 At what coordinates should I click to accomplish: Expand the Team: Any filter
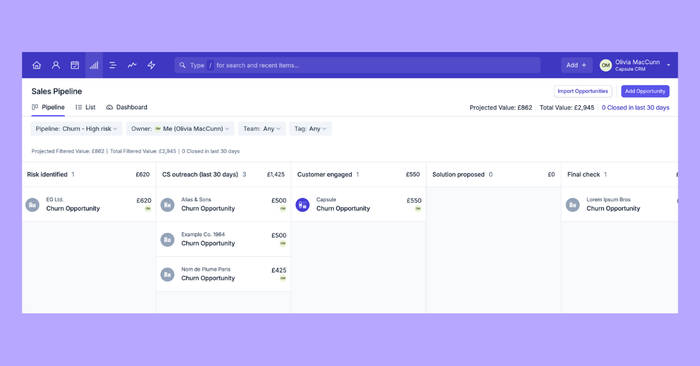[262, 129]
